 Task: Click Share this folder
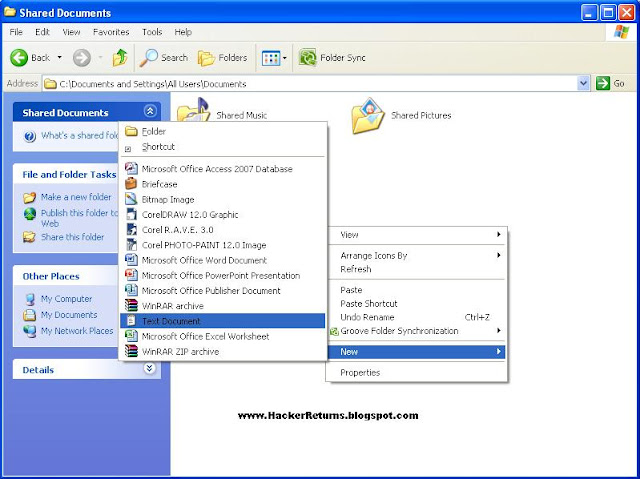(x=72, y=237)
